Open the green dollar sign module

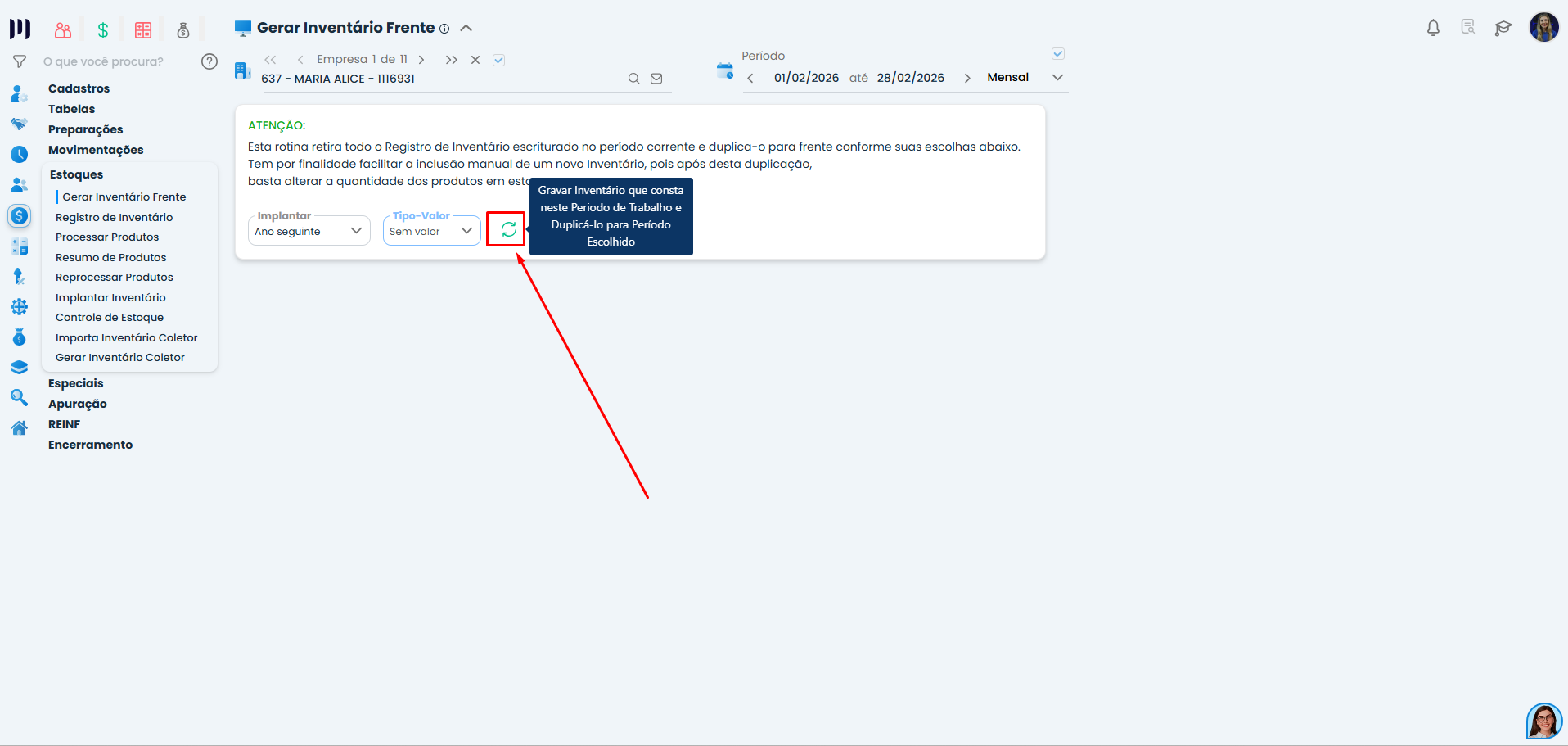coord(103,30)
